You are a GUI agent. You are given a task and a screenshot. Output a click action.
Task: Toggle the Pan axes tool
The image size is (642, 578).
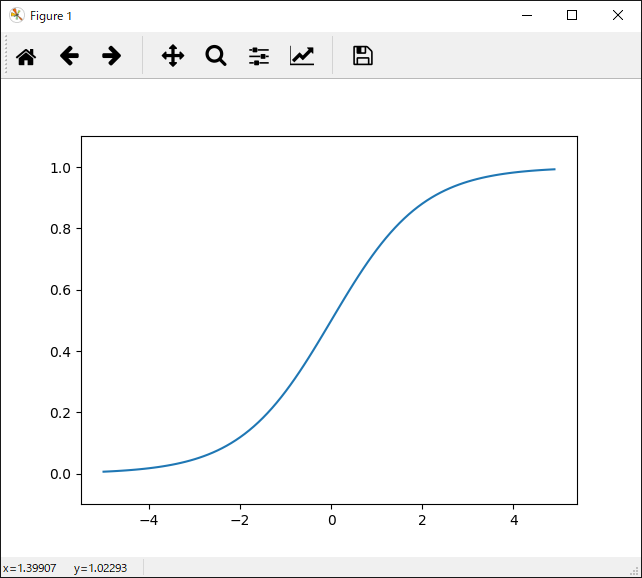click(173, 56)
